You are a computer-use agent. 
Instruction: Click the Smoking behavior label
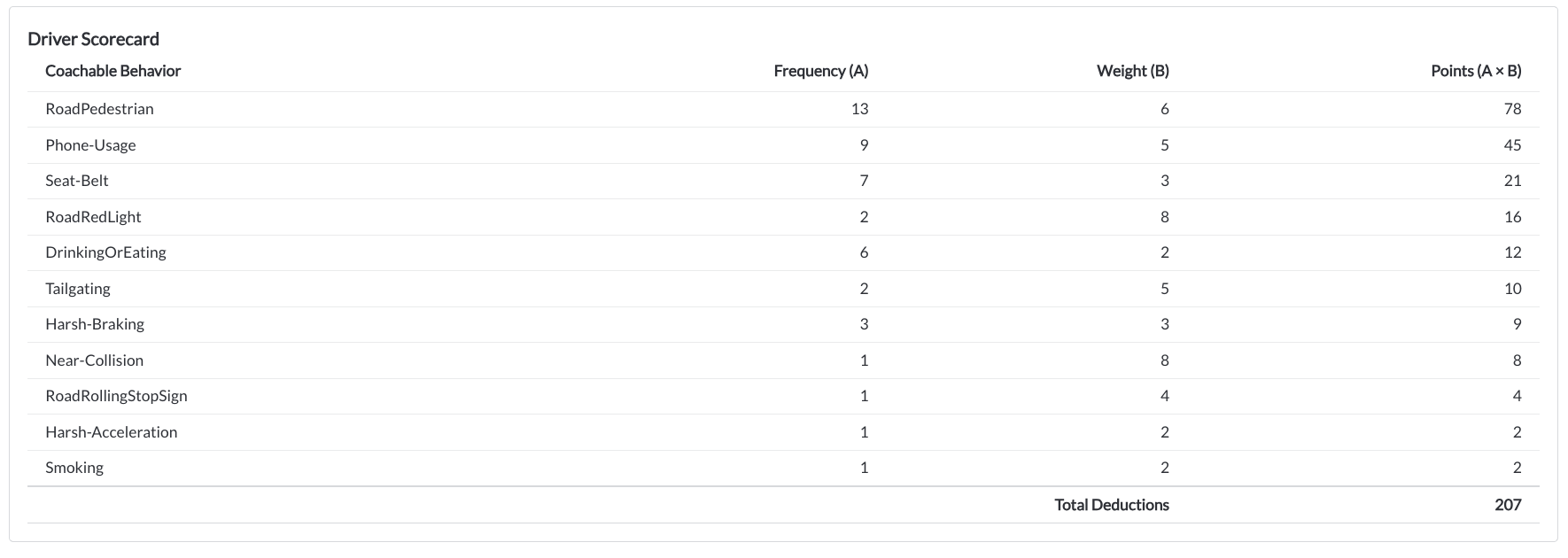[x=74, y=468]
